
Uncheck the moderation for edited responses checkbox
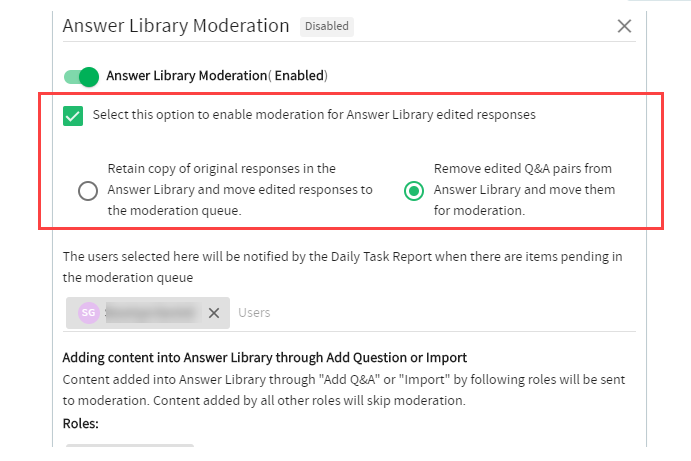click(x=73, y=116)
